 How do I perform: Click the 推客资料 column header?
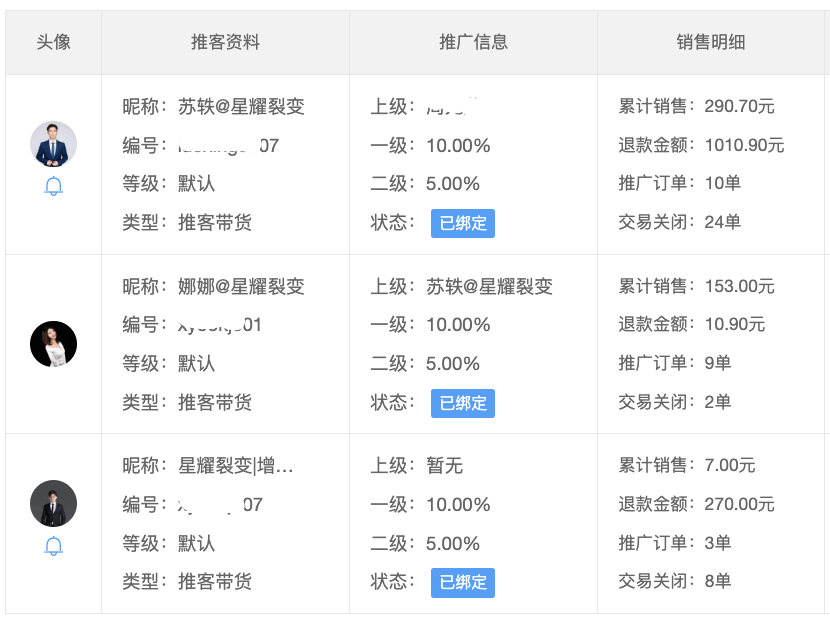coord(226,42)
